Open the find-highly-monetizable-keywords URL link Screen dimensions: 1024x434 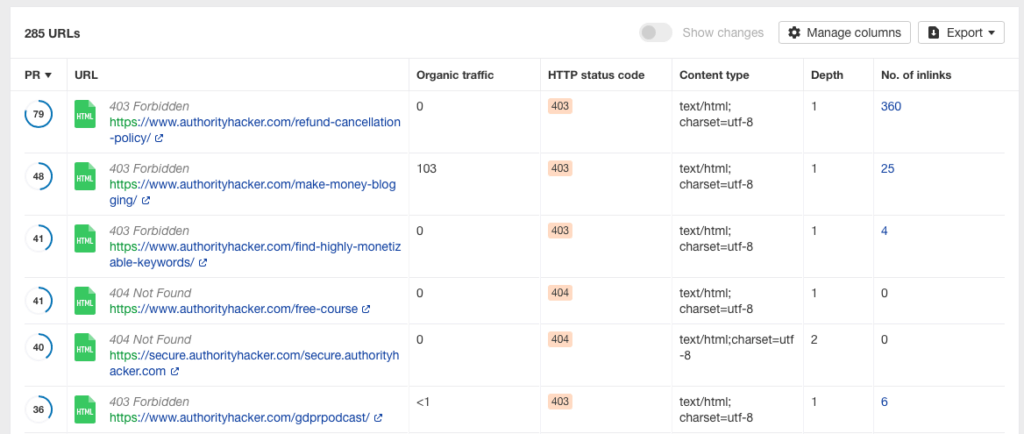pos(255,255)
